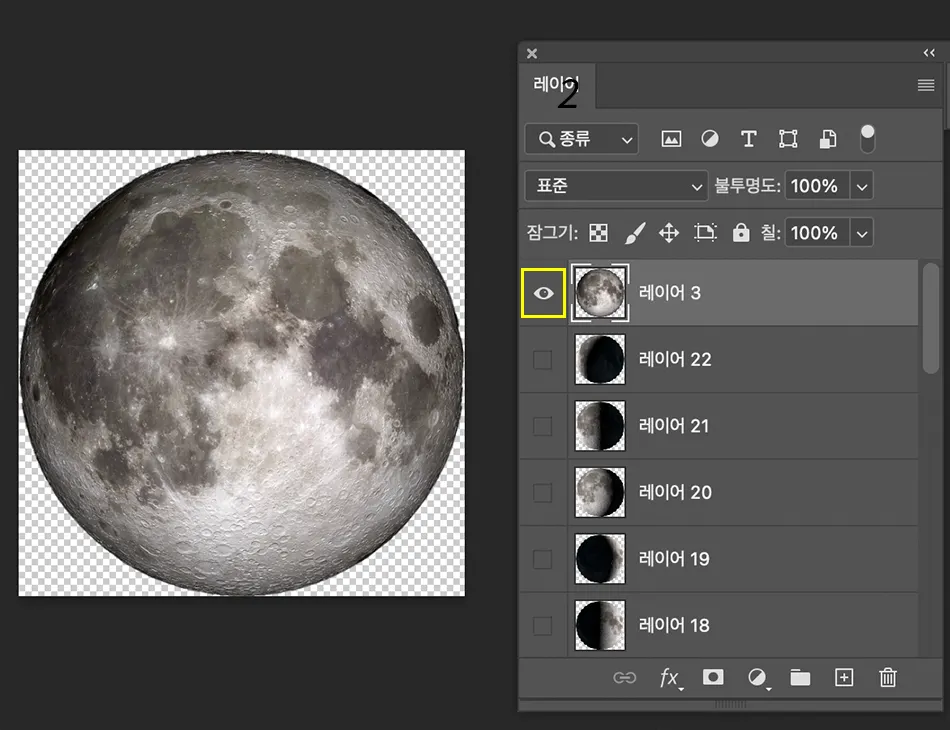The height and width of the screenshot is (730, 950).
Task: Filter layers by type (T) layers
Action: coord(748,139)
